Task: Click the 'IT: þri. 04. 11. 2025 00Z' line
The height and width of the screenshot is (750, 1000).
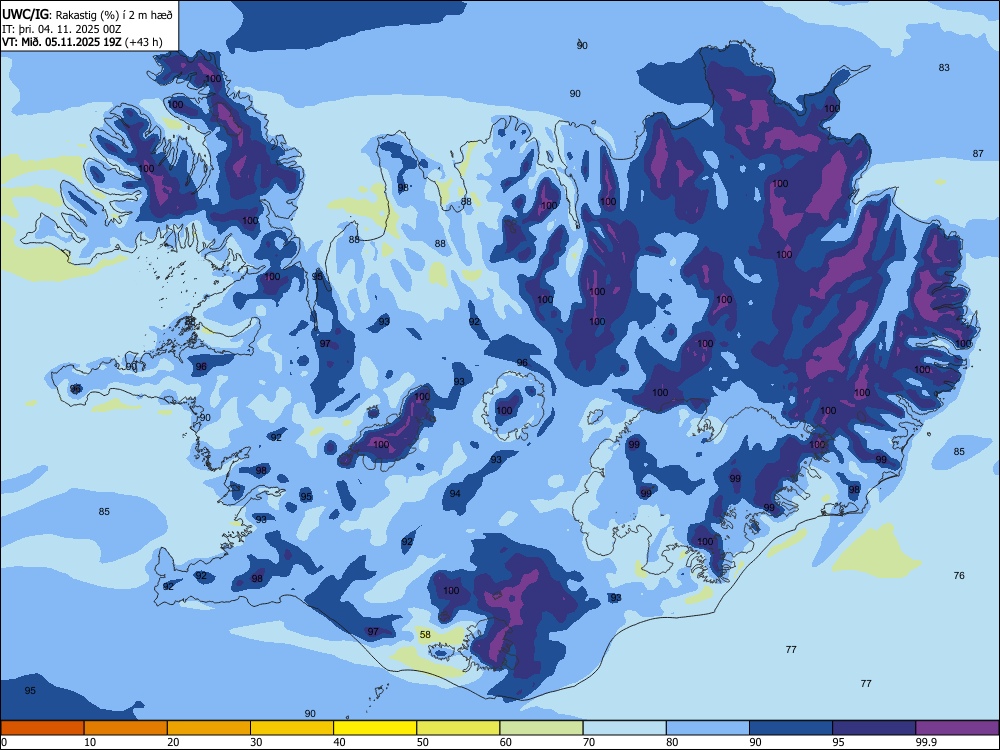Action: click(61, 29)
